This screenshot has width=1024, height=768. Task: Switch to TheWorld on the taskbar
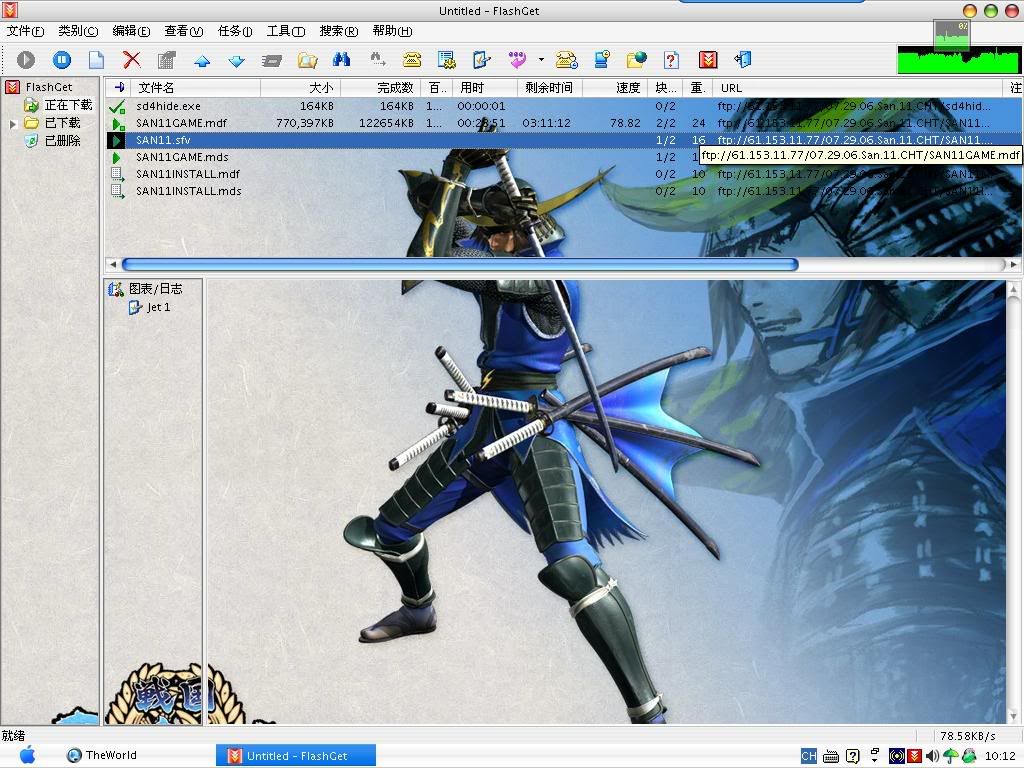(x=102, y=756)
